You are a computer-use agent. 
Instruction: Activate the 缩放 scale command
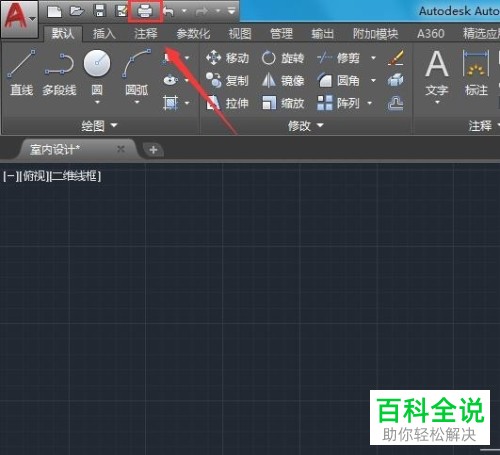pos(283,103)
